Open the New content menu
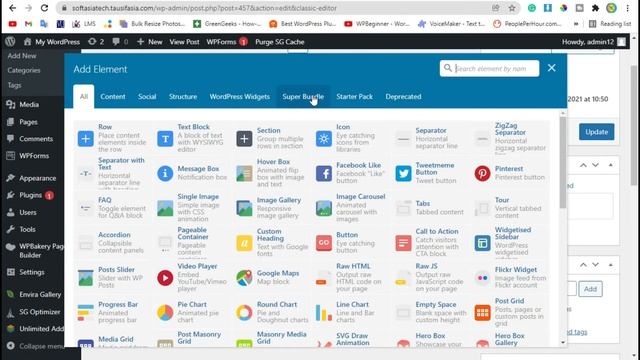The height and width of the screenshot is (360, 640). [149, 42]
